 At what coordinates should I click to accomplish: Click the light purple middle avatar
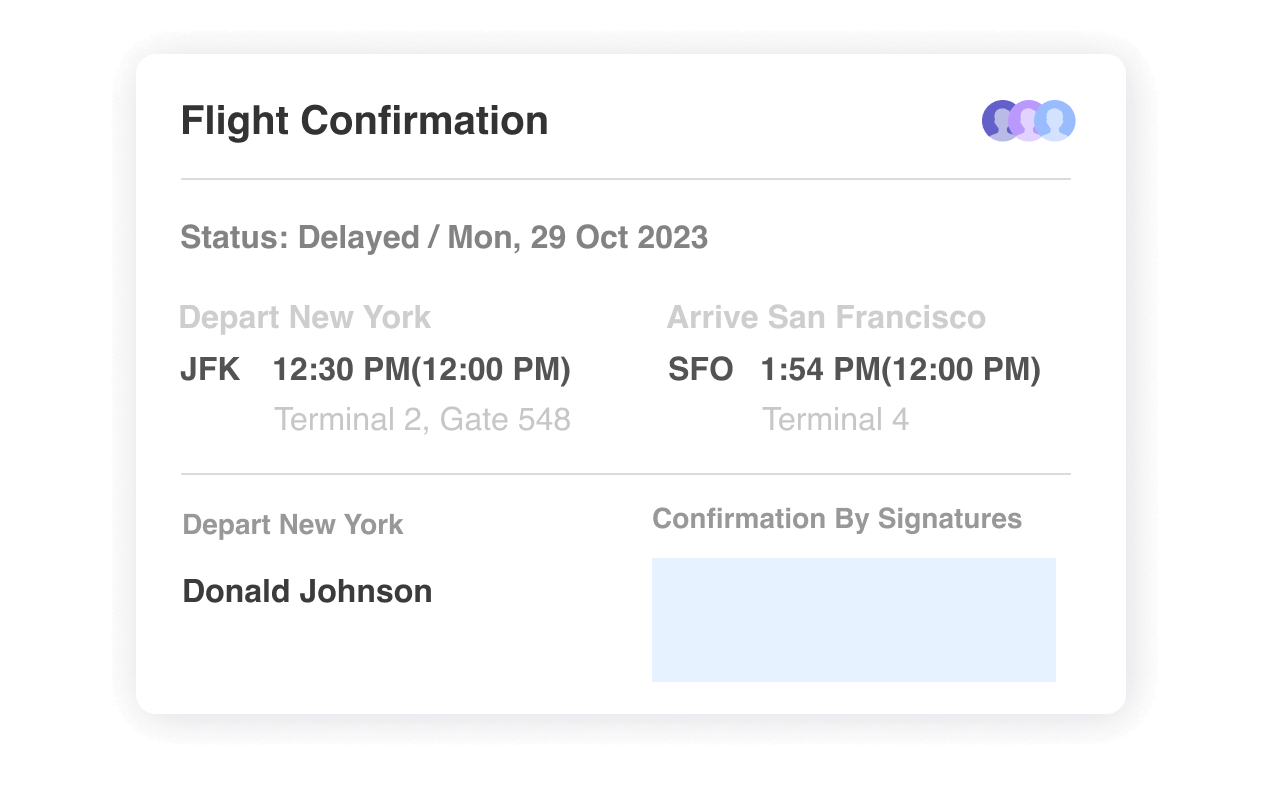point(1028,121)
